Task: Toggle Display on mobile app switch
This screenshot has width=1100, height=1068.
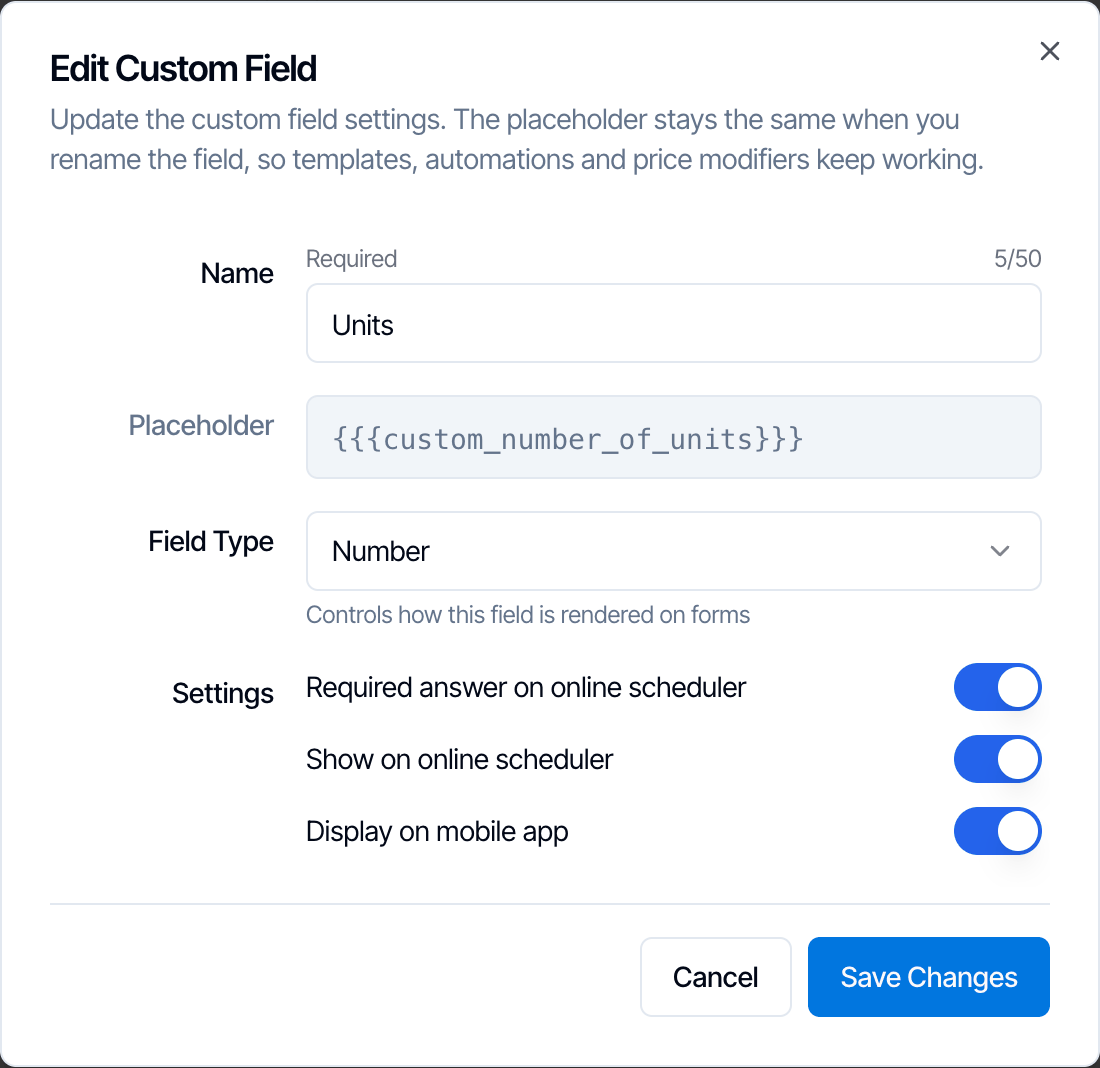Action: tap(997, 831)
